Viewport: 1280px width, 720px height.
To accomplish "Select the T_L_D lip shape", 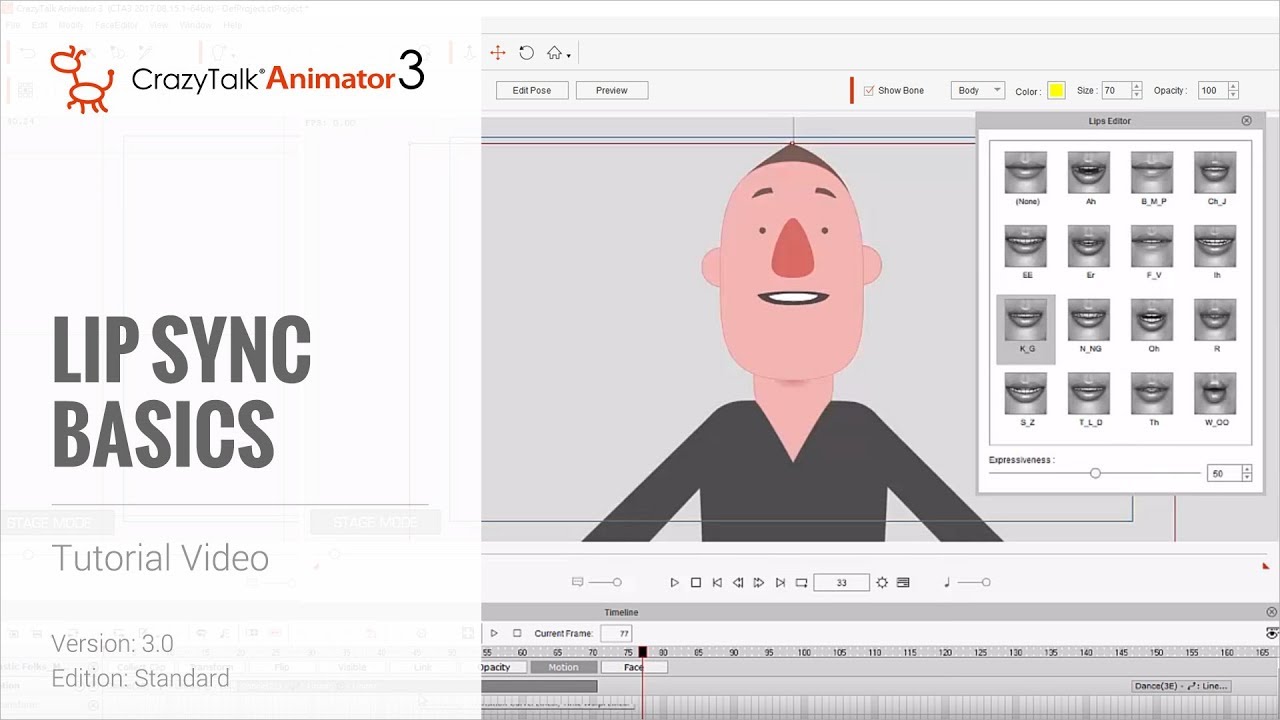I will (x=1089, y=399).
